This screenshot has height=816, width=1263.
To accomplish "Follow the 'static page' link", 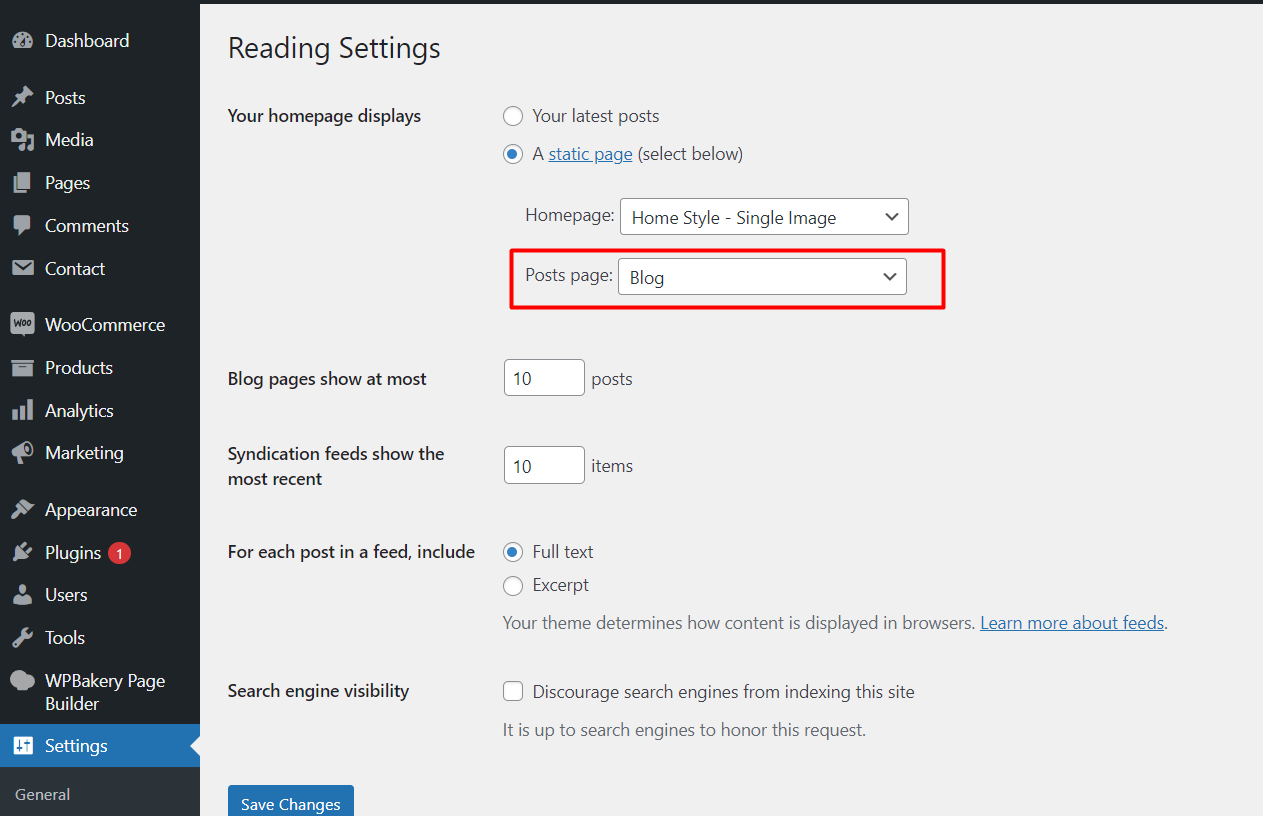I will pyautogui.click(x=590, y=154).
